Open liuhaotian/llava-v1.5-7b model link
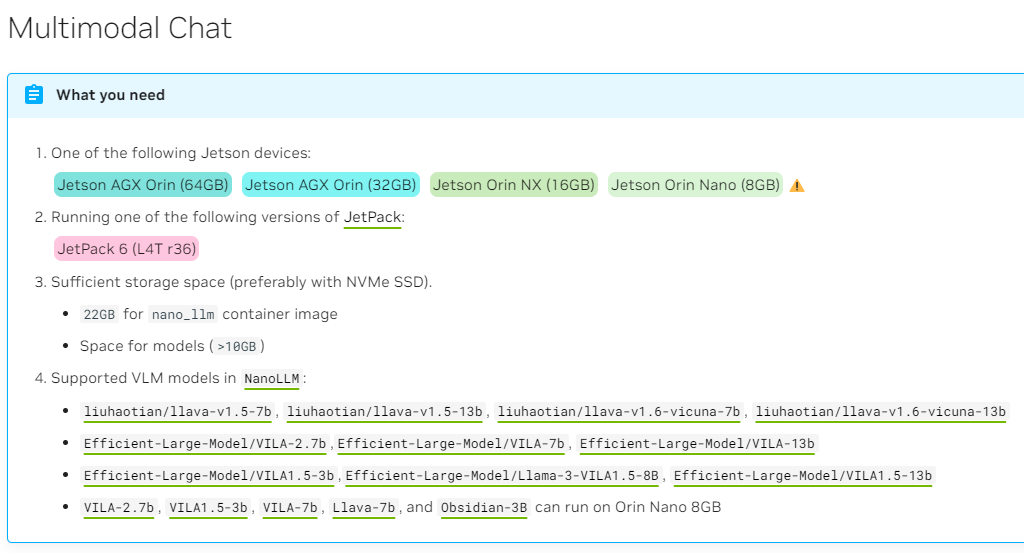The width and height of the screenshot is (1024, 553). coord(178,411)
